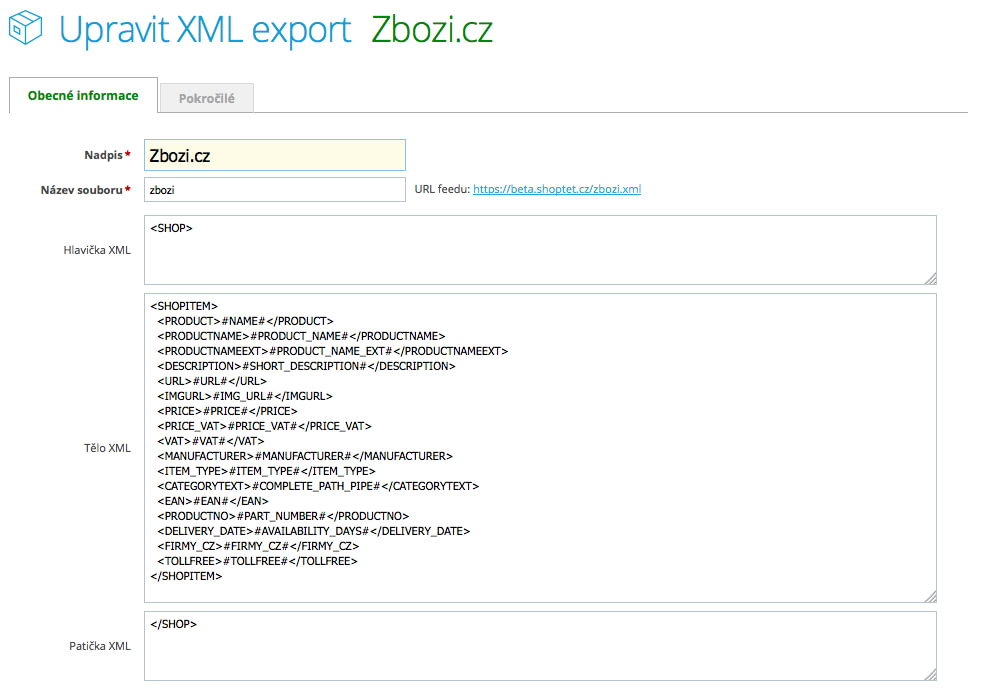Select the Obecné informace tab

tap(83, 95)
